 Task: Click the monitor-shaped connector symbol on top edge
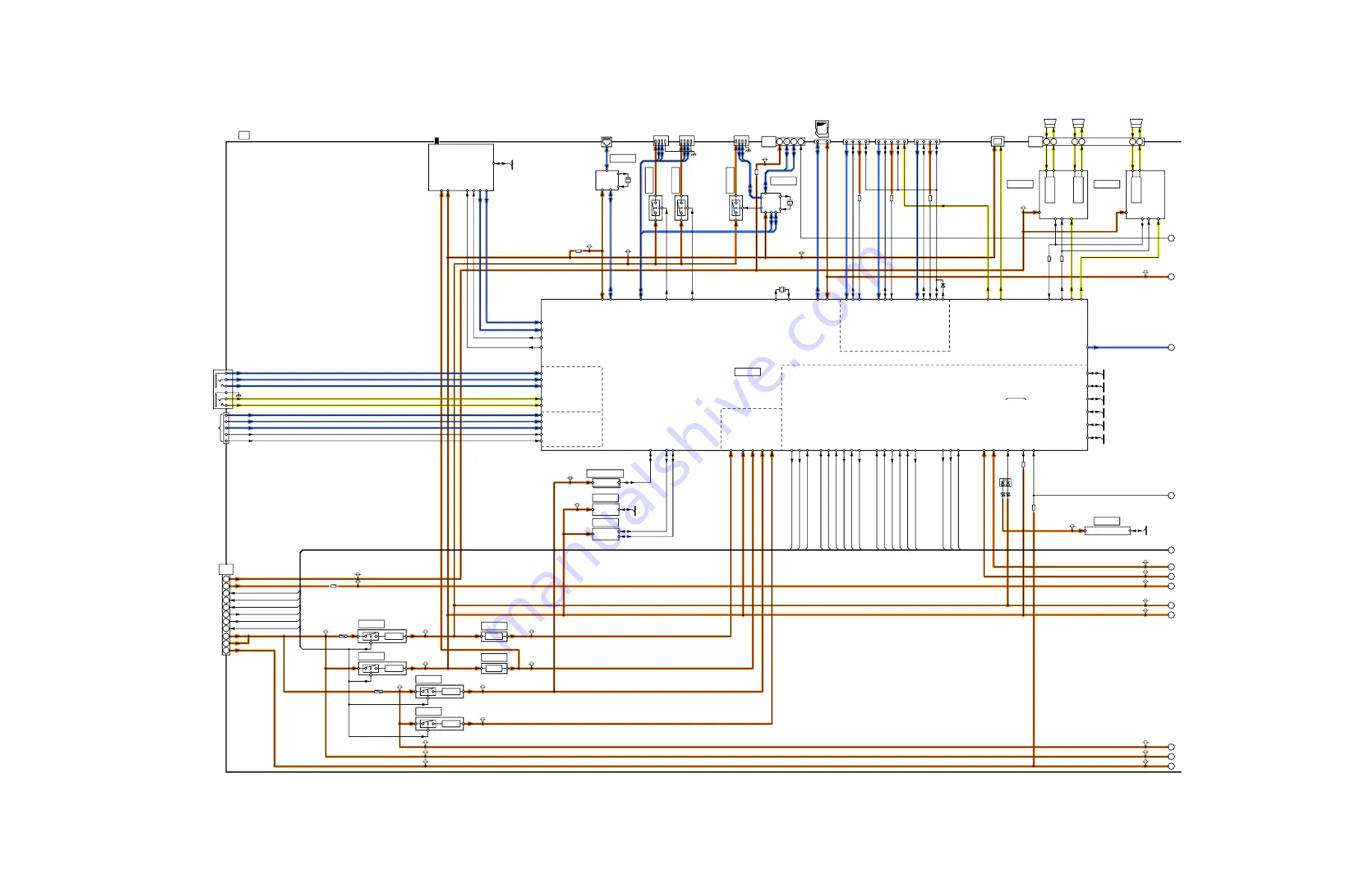click(x=997, y=141)
